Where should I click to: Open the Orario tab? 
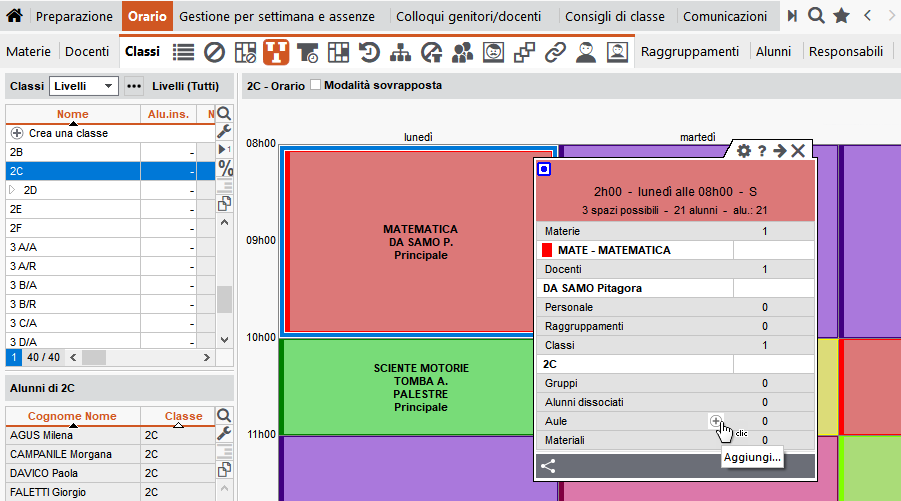[x=147, y=16]
